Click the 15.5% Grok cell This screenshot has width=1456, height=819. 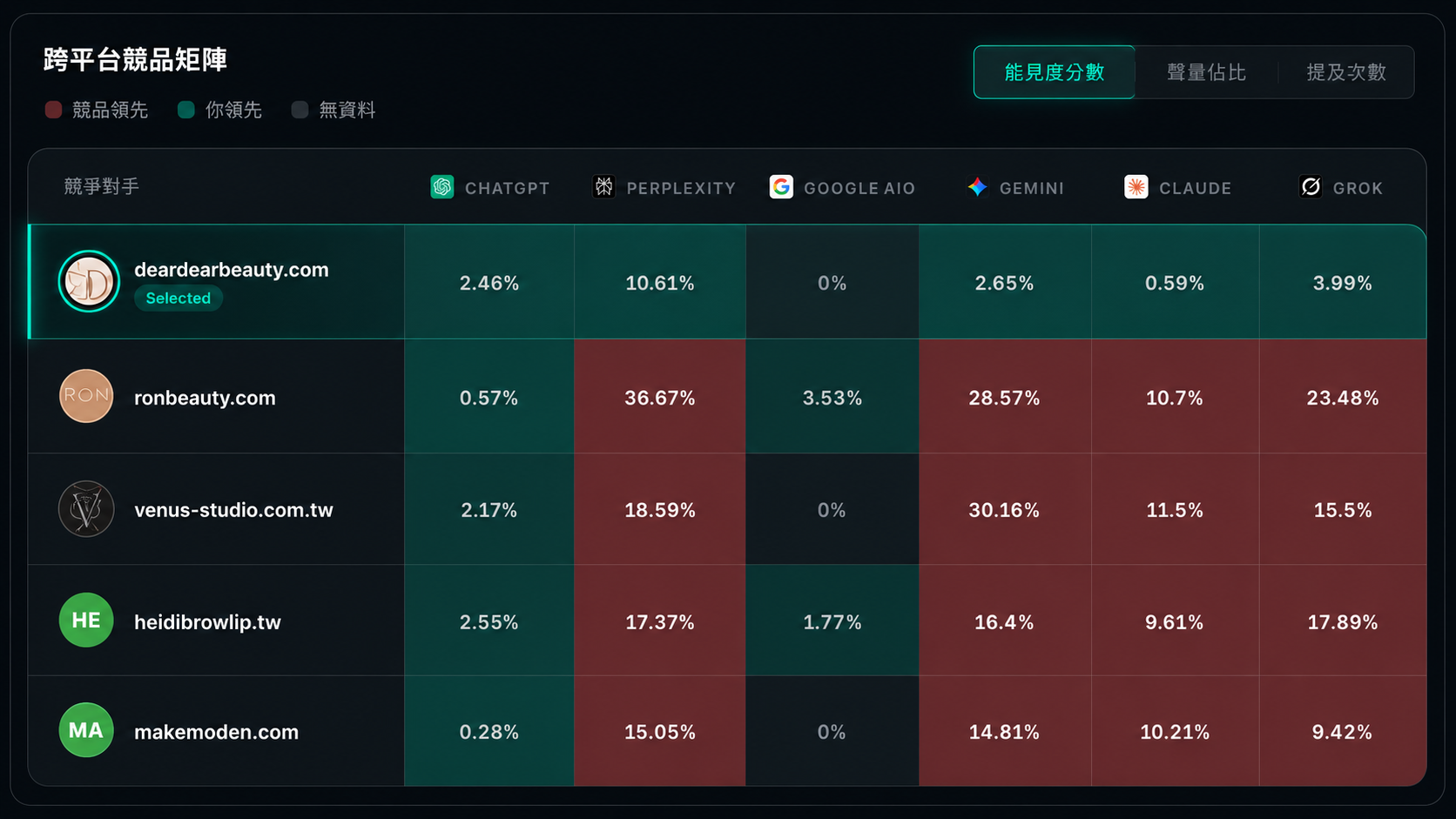coord(1343,509)
